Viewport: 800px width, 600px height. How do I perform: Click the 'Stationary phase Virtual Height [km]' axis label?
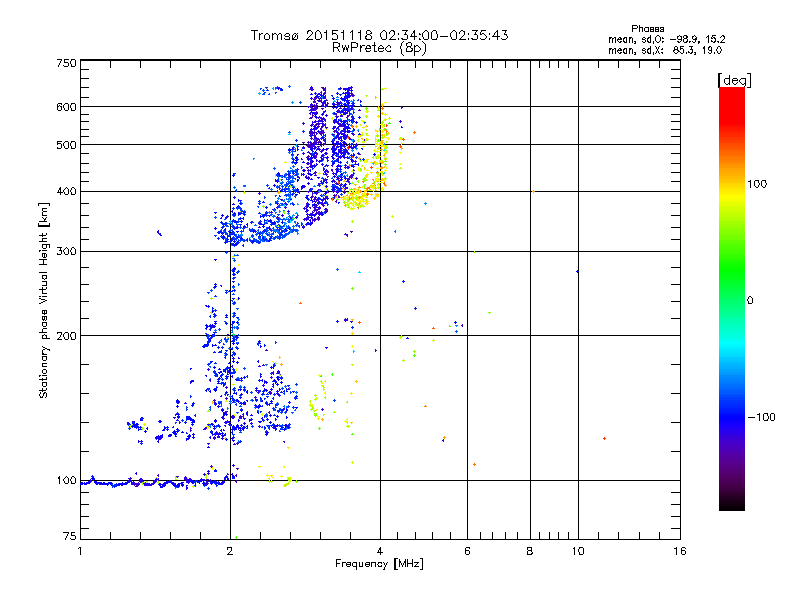pos(44,300)
